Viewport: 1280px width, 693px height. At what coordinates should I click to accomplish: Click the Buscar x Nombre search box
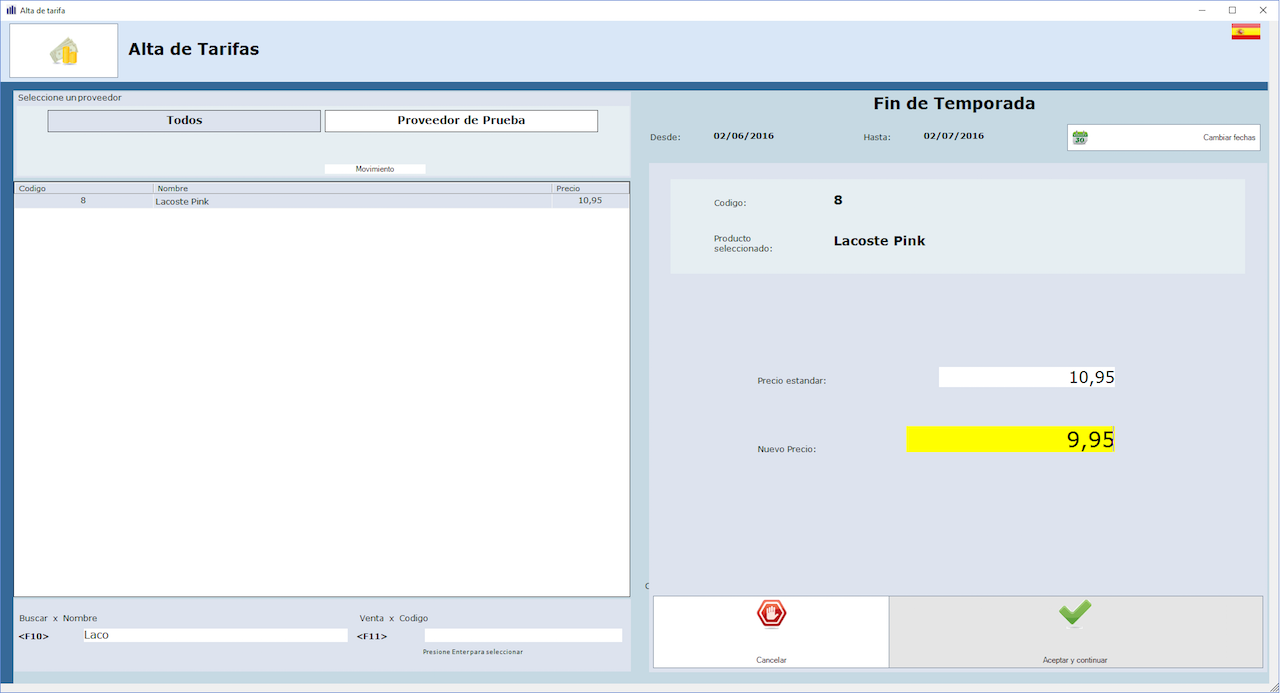(214, 635)
